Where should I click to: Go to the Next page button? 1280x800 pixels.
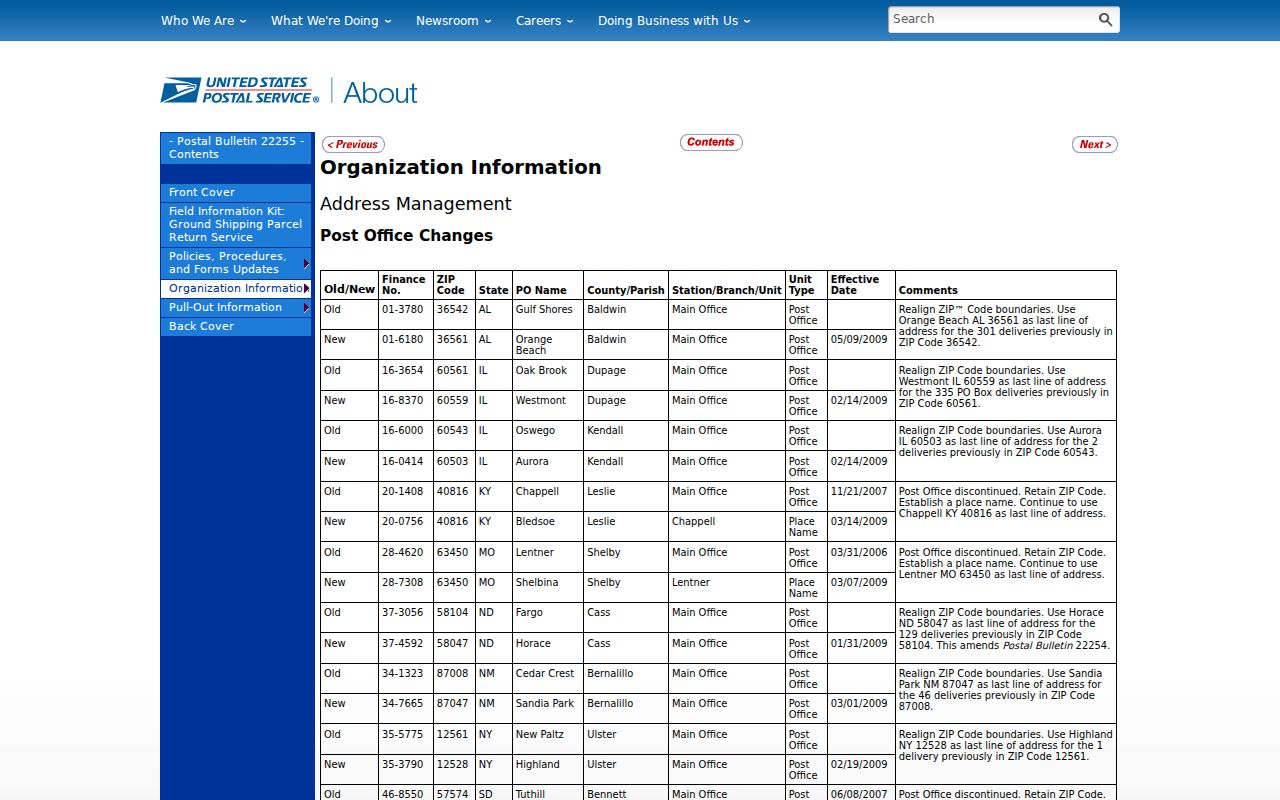tap(1095, 144)
